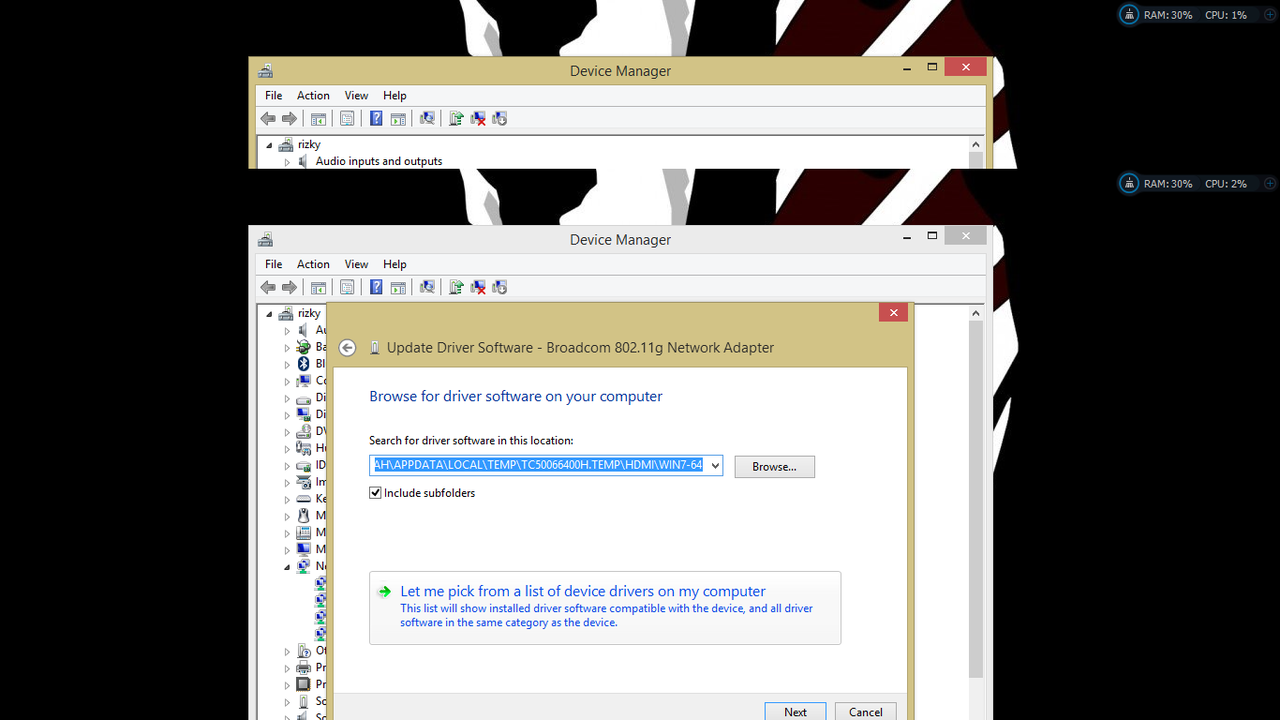Collapse the rizky root node
This screenshot has width=1280, height=720.
click(268, 312)
